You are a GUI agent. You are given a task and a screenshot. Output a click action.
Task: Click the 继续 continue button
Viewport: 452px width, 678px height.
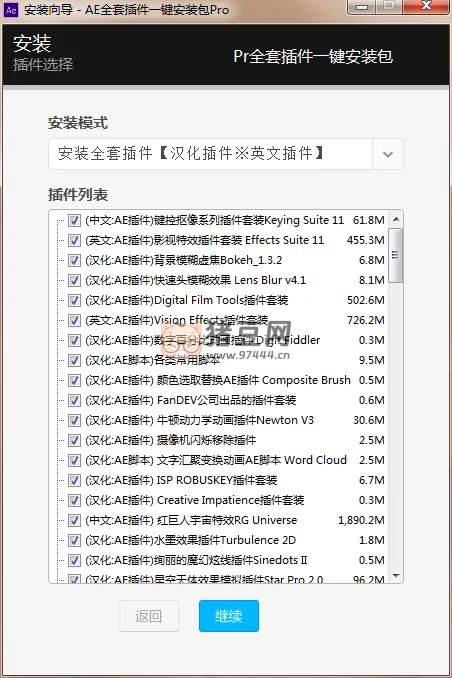click(229, 616)
